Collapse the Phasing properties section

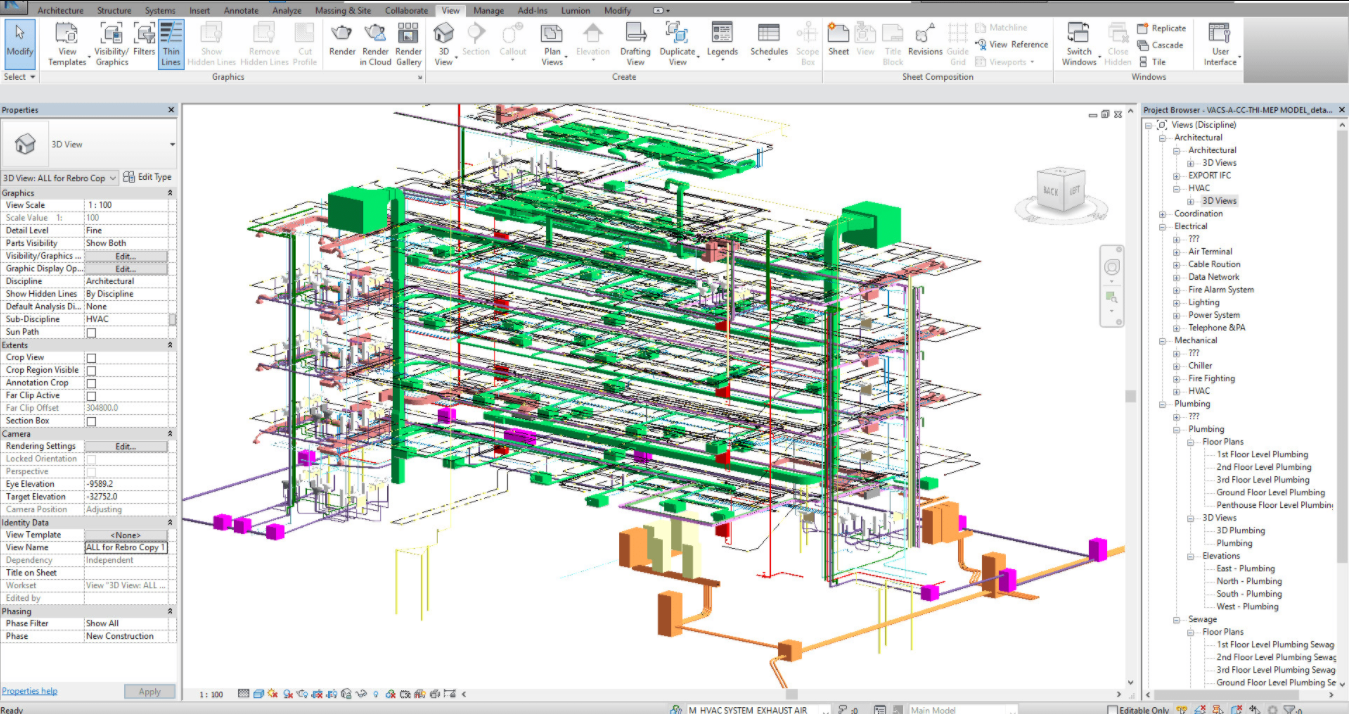(170, 611)
